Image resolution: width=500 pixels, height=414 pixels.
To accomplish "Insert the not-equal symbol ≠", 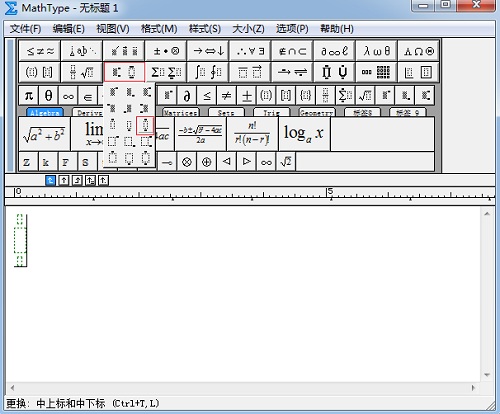I will click(227, 96).
